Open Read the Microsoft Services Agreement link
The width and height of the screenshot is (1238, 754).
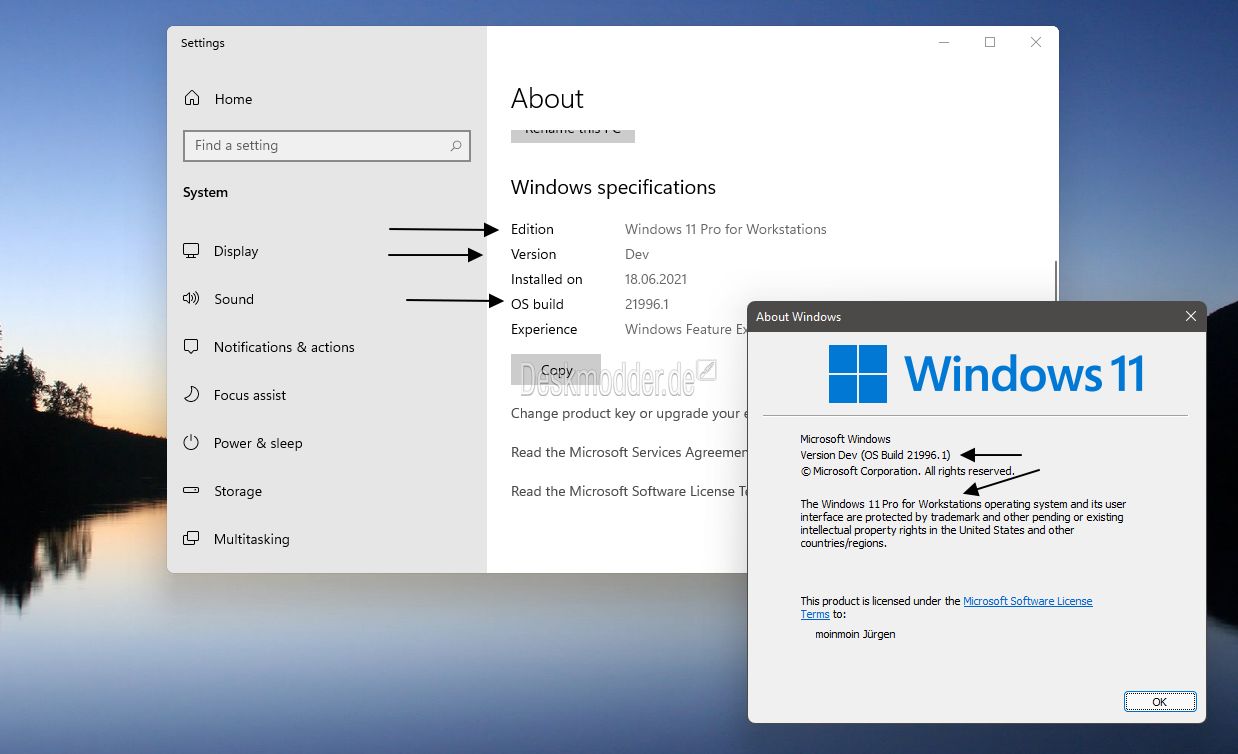coord(629,452)
